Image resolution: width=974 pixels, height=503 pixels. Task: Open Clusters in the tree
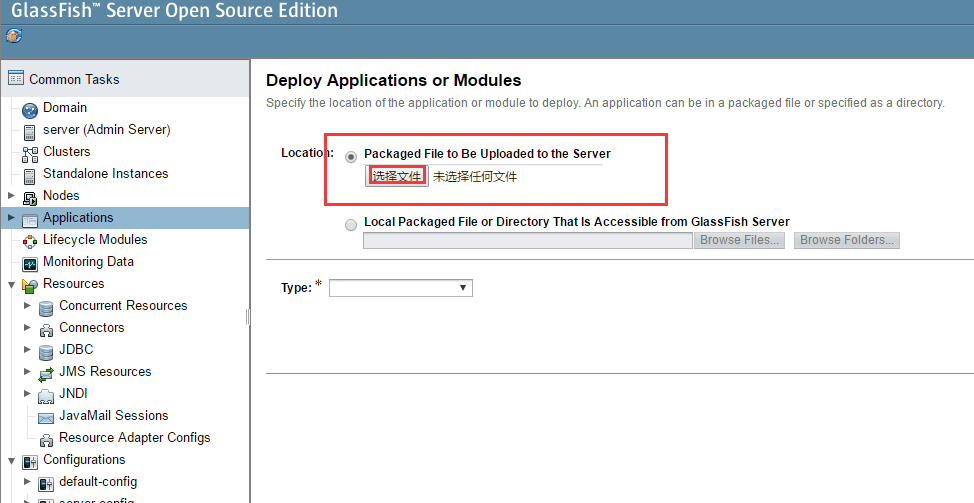[x=66, y=152]
